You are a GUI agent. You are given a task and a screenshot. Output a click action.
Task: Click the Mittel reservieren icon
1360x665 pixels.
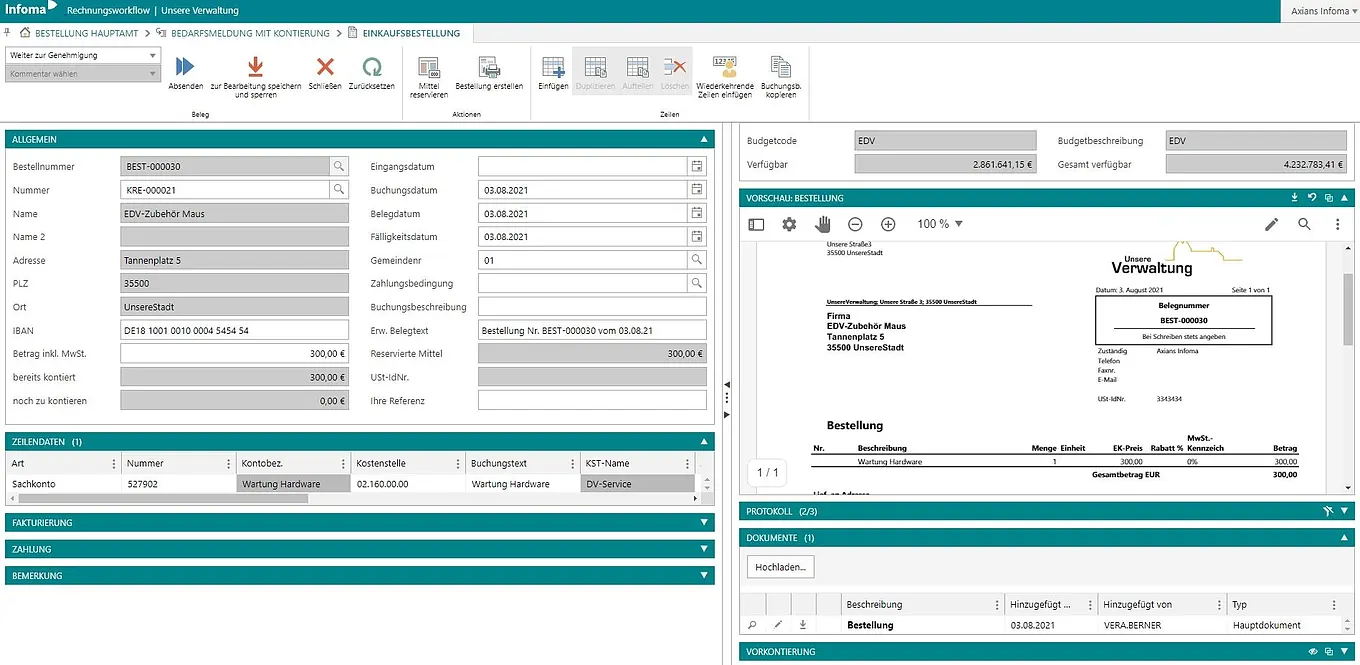click(429, 68)
